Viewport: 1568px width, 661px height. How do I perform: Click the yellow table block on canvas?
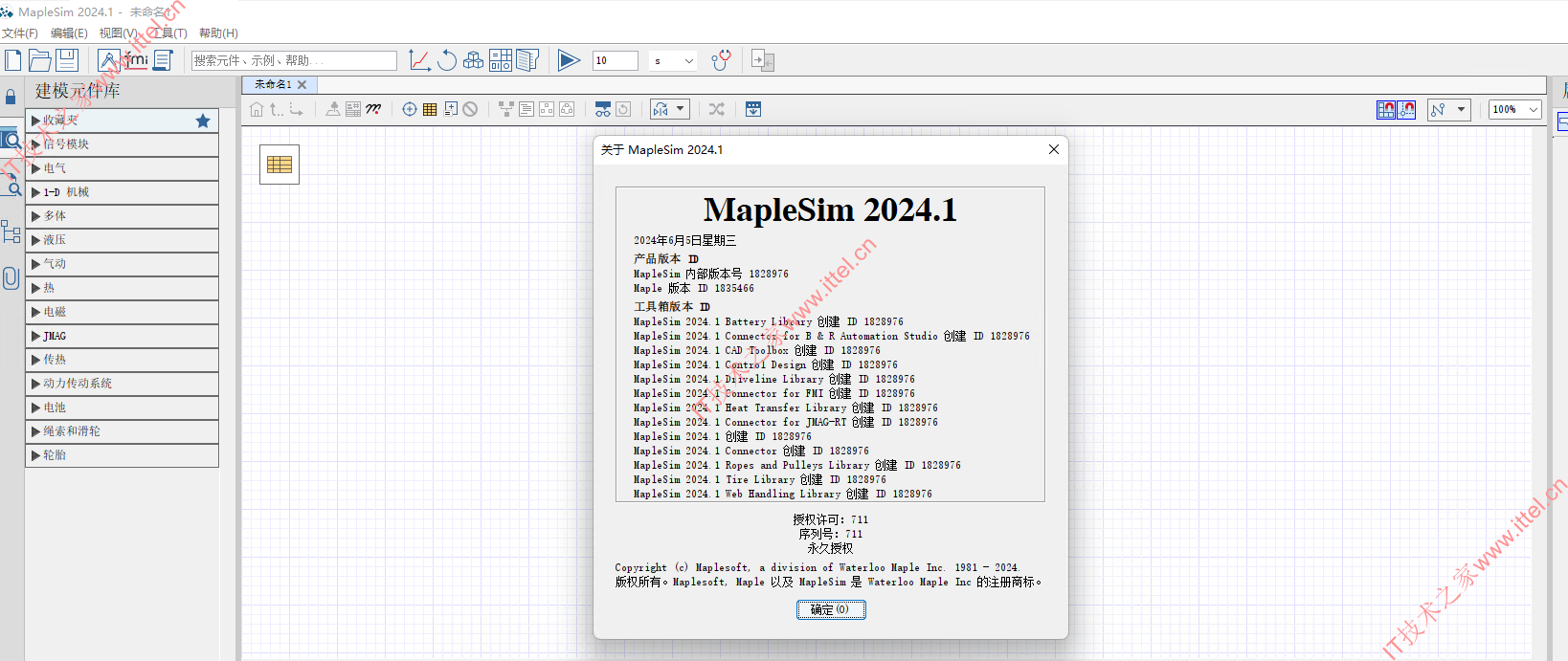click(280, 165)
